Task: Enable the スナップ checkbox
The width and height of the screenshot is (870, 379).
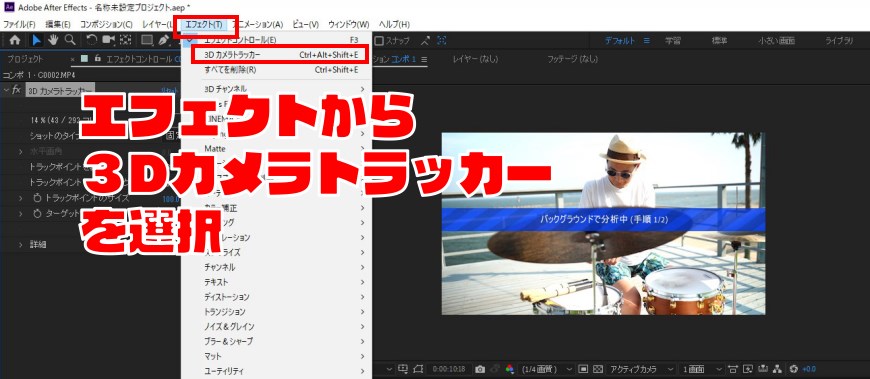Action: pyautogui.click(x=379, y=41)
